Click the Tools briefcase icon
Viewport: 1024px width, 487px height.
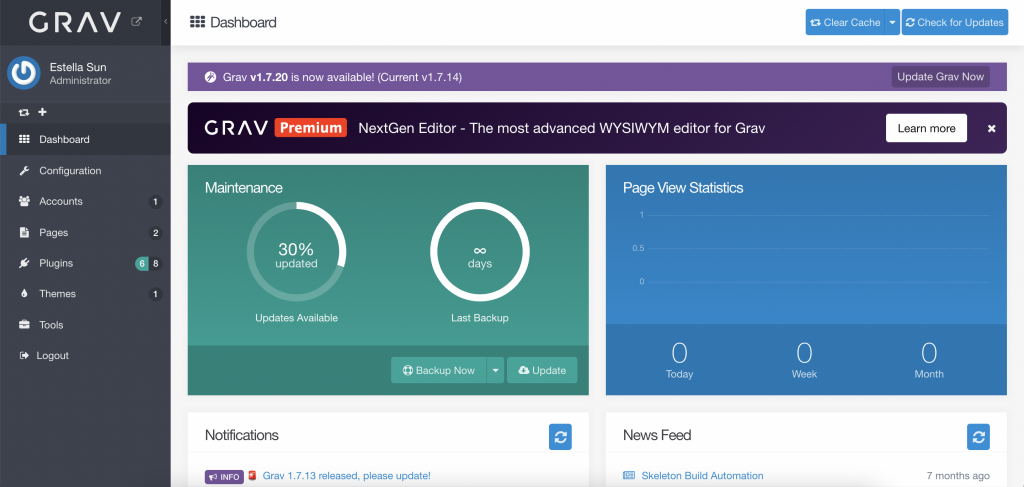(x=24, y=324)
